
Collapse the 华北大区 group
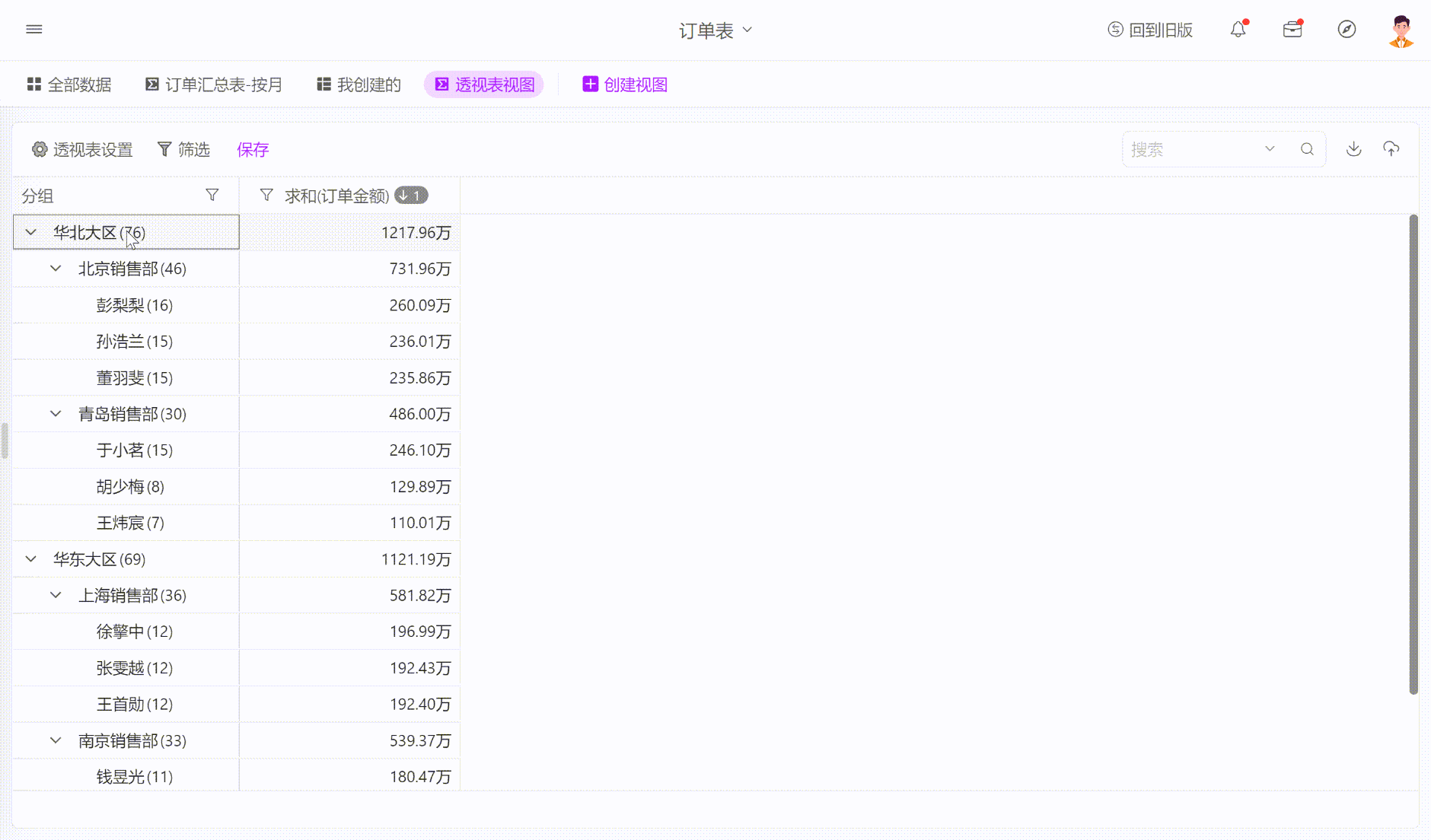tap(31, 232)
